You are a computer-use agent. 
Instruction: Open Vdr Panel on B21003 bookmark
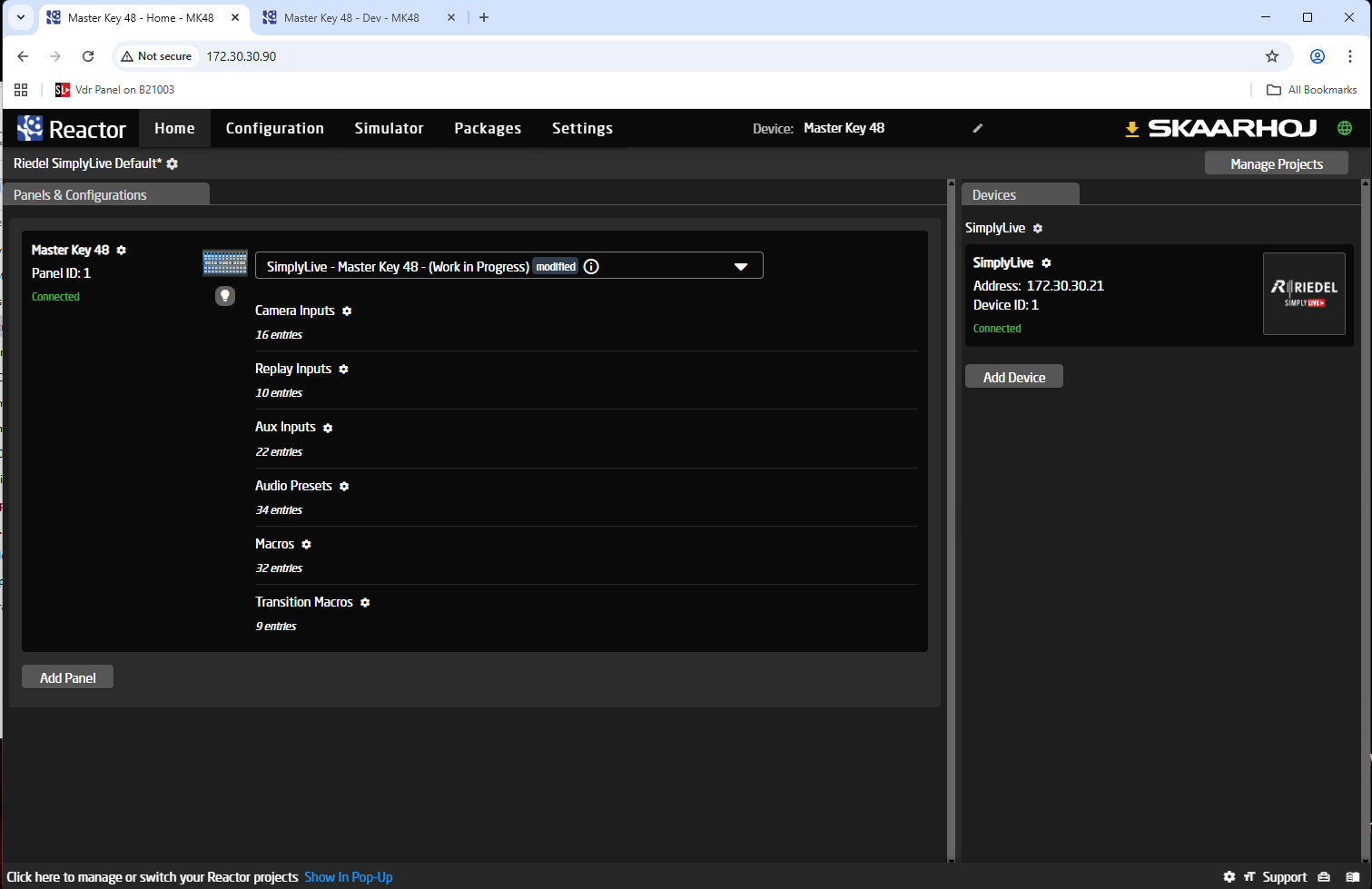[115, 90]
